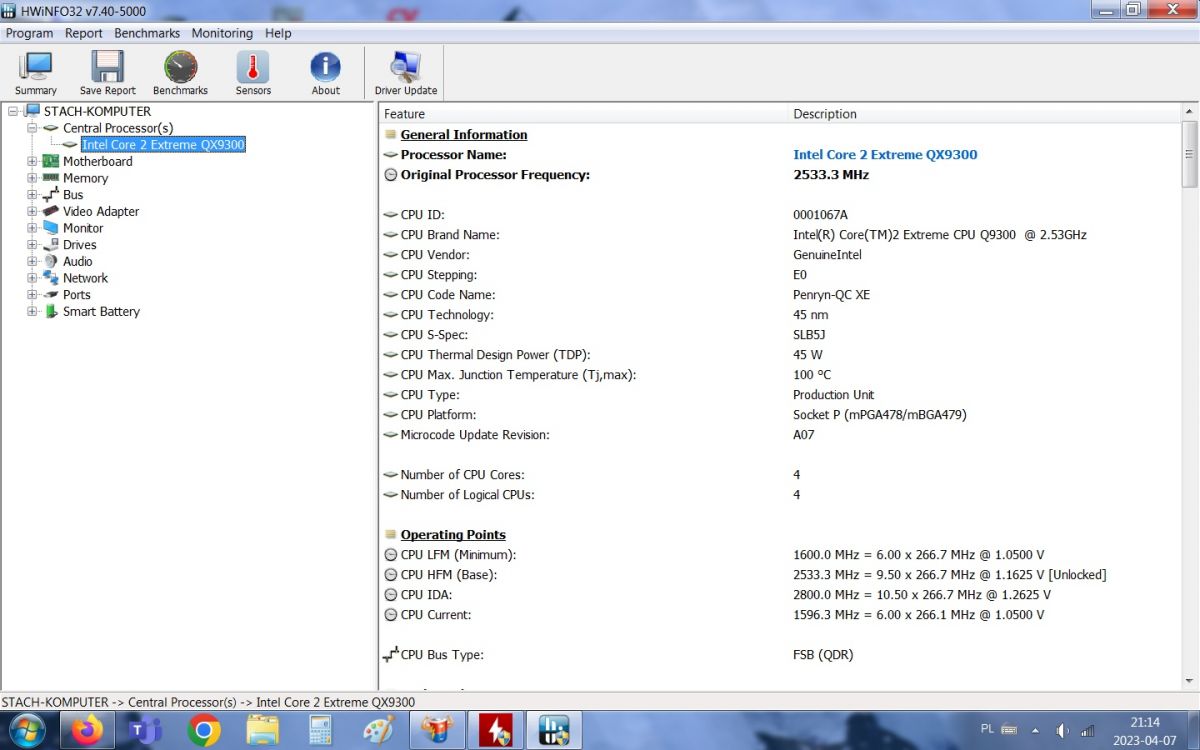Open the Report menu
The image size is (1200, 750).
[84, 33]
